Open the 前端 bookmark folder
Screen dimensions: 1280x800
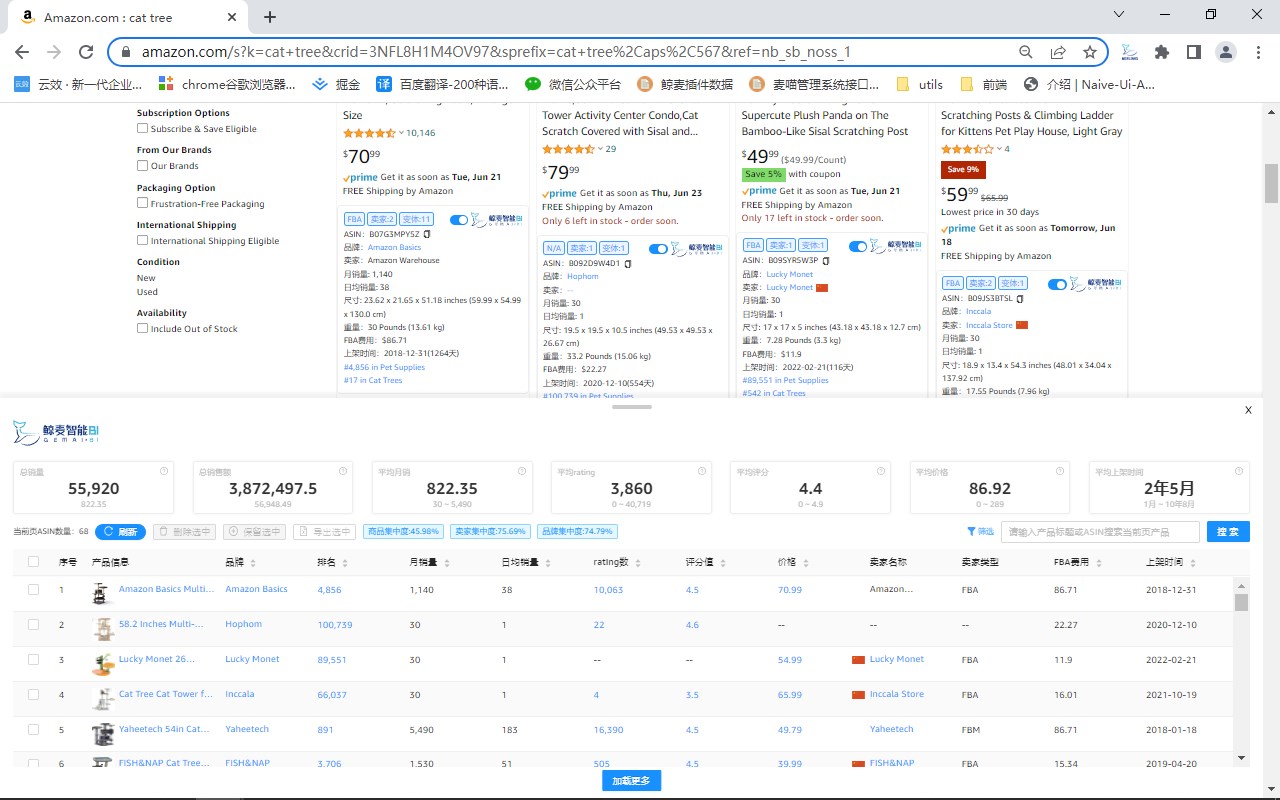[983, 84]
